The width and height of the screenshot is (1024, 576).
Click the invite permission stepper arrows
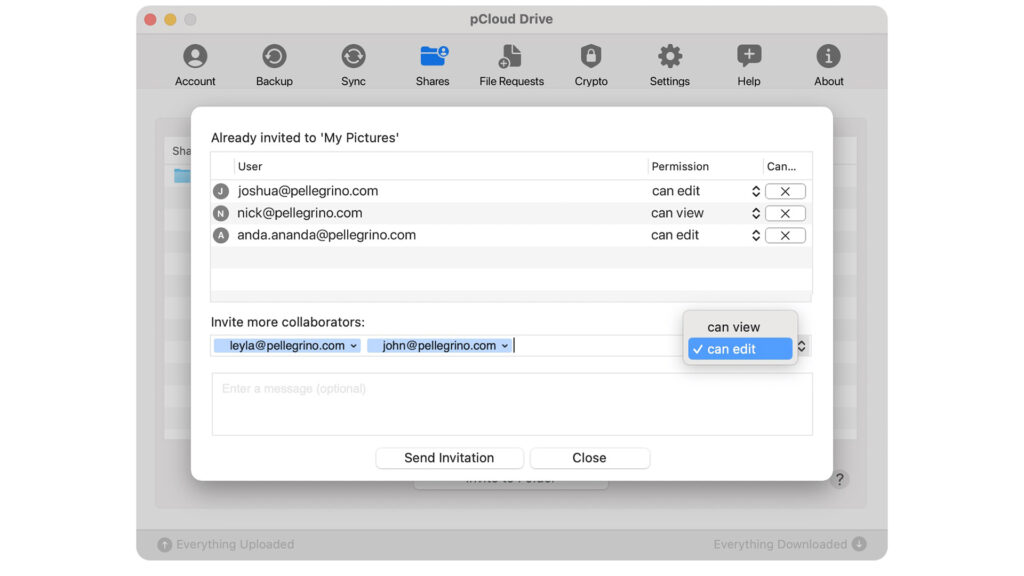click(x=802, y=346)
